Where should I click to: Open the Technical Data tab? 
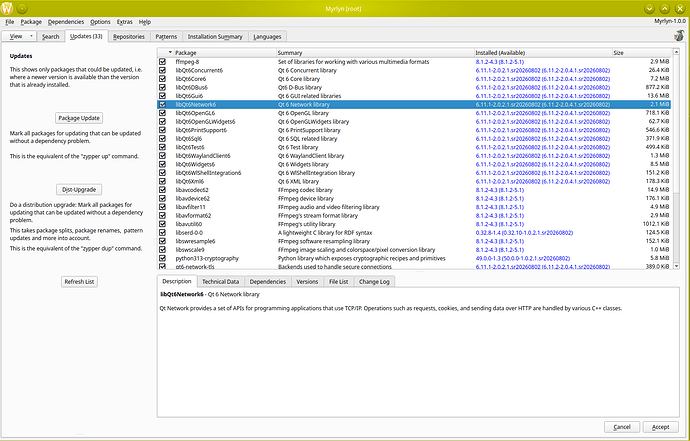[x=220, y=282]
